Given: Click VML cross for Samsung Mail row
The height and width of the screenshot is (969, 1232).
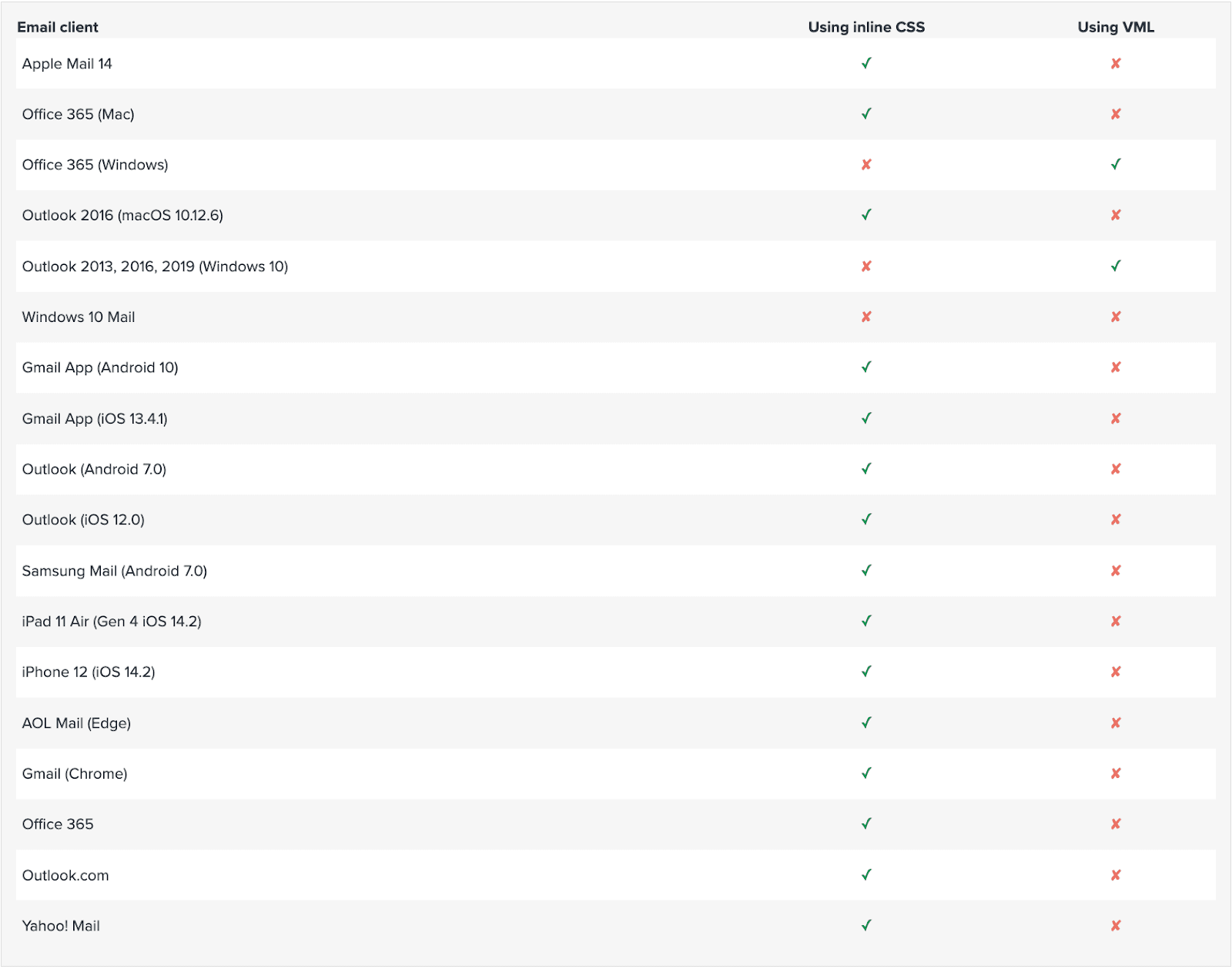Looking at the screenshot, I should click(x=1116, y=571).
